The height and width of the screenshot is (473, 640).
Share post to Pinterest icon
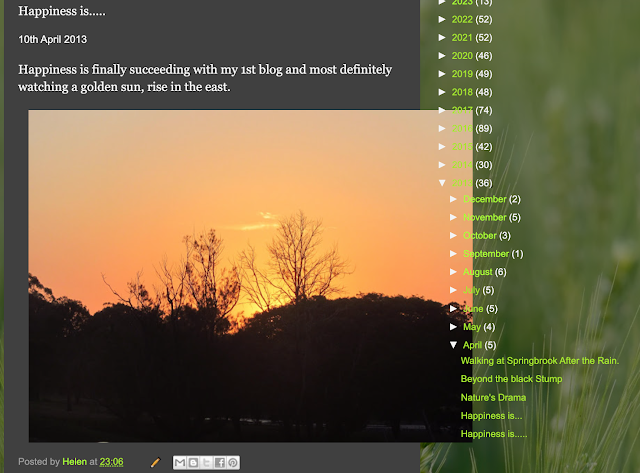pos(233,462)
